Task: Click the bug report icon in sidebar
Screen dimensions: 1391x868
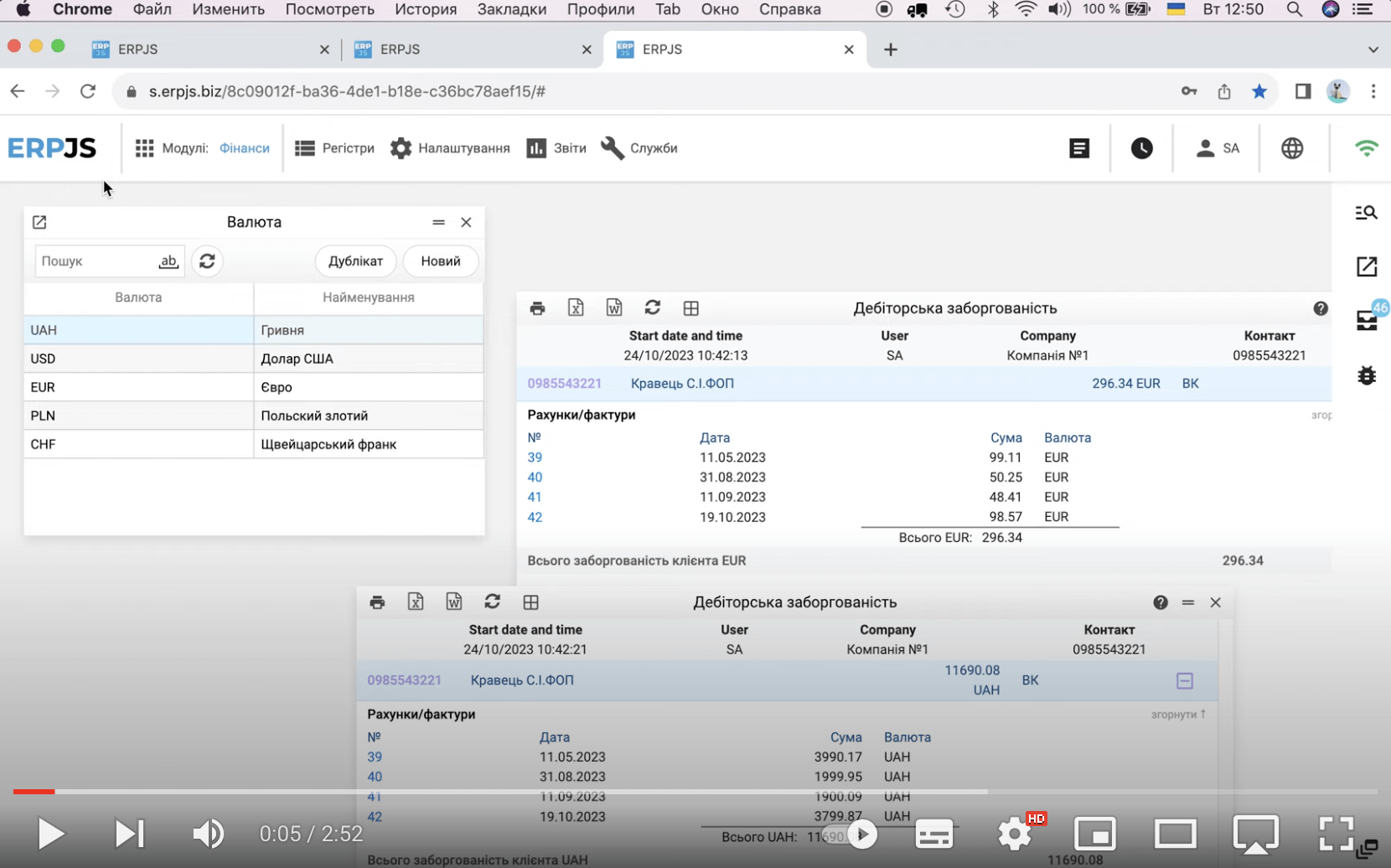Action: point(1367,375)
